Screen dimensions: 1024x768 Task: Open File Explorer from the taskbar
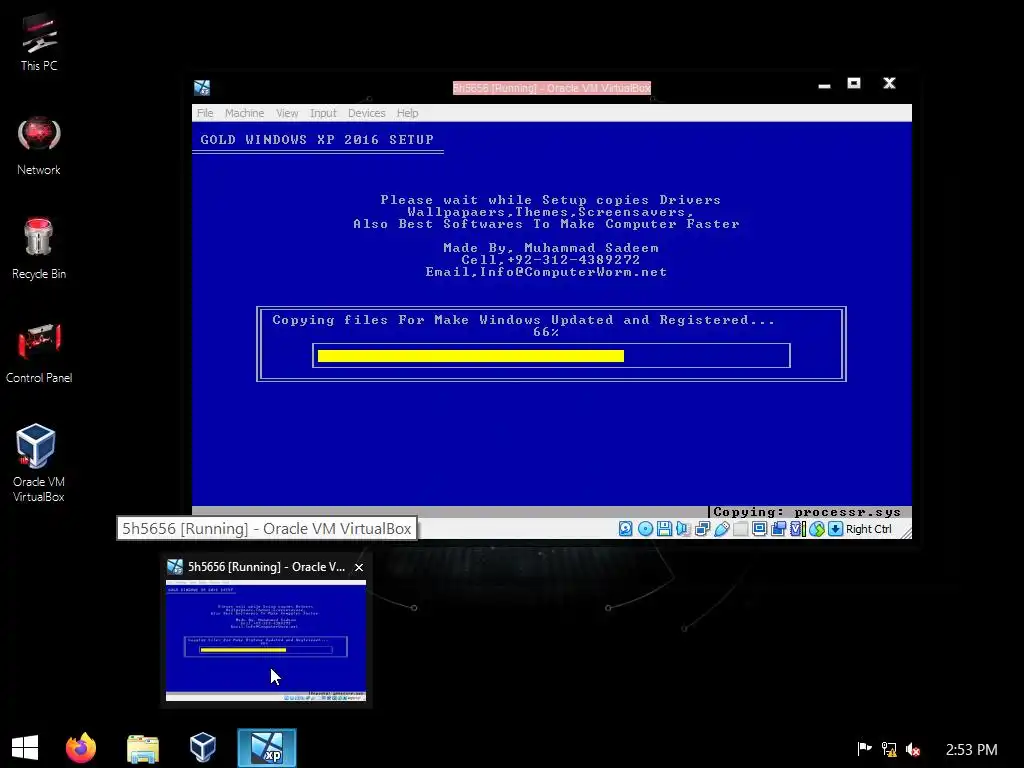coord(143,748)
